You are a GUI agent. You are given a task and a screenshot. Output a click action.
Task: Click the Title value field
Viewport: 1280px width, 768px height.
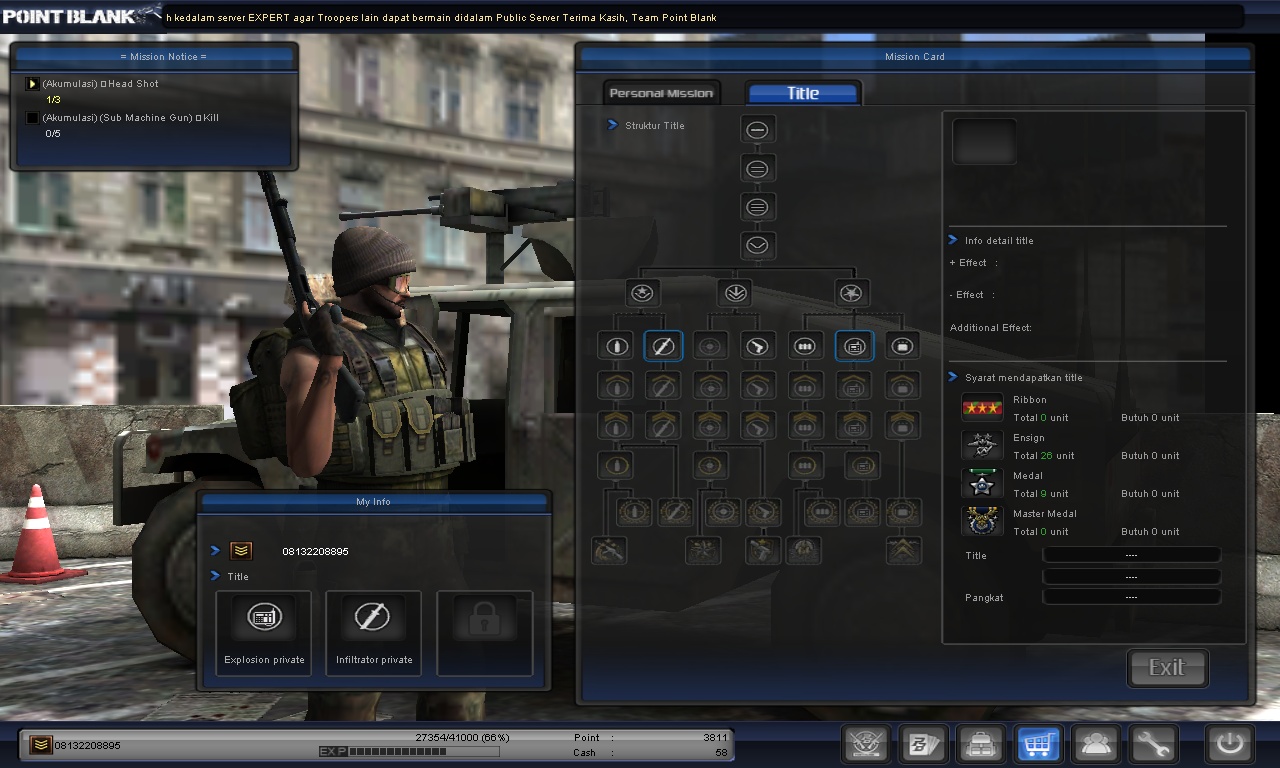tap(1131, 555)
